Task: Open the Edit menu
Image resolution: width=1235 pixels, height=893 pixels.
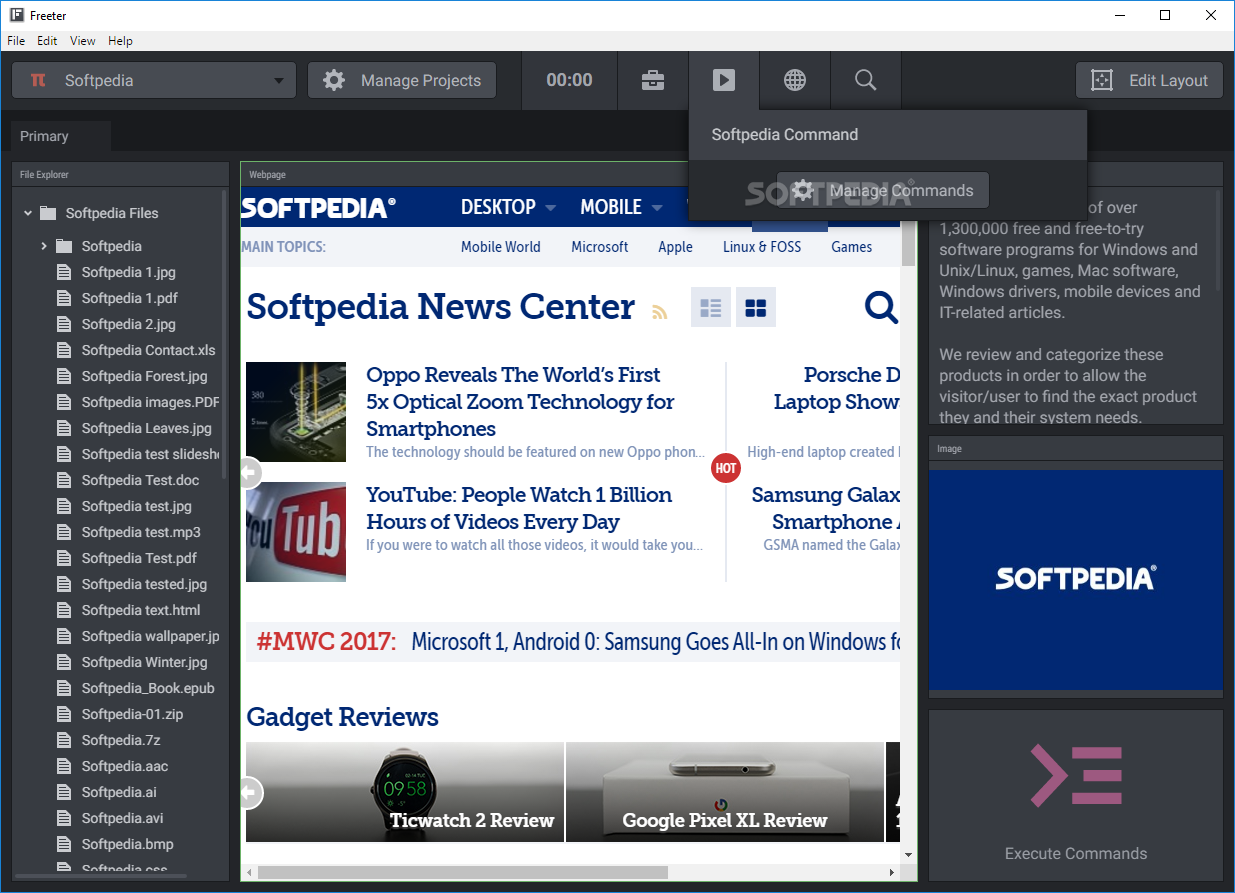Action: coord(47,41)
